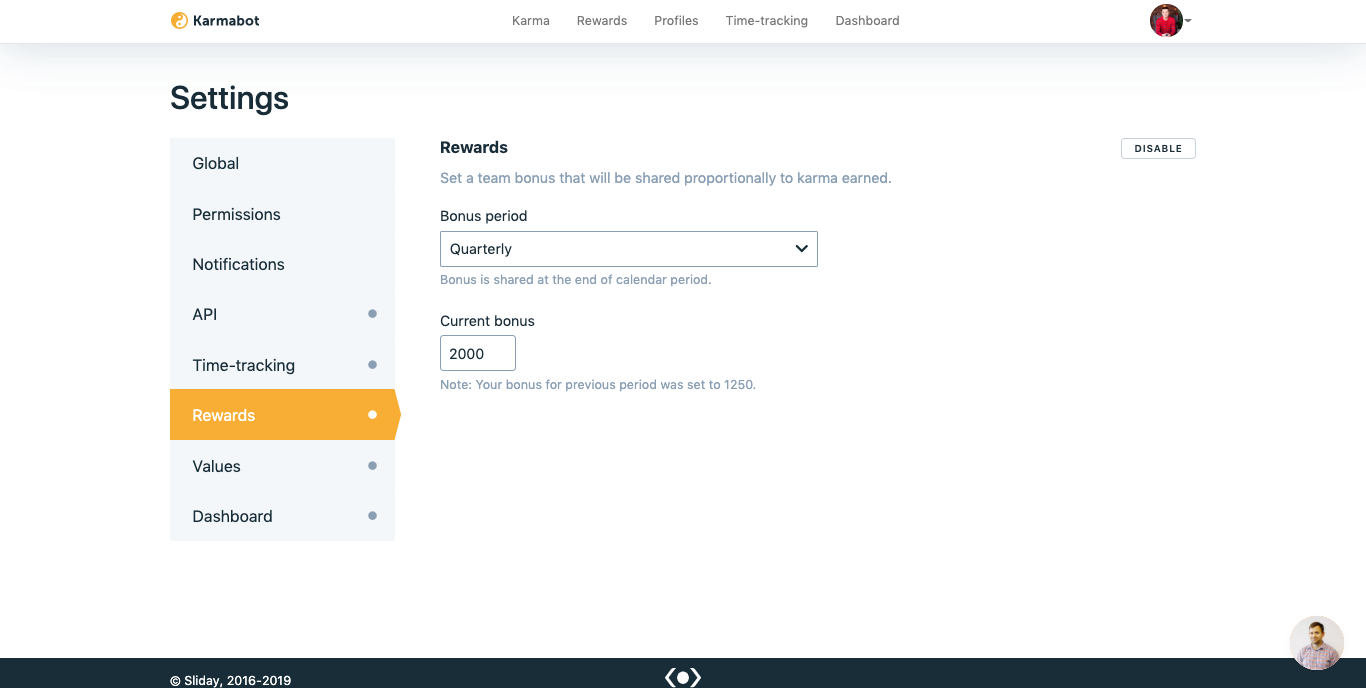Click the Settings page heading
This screenshot has height=688, width=1366.
[x=229, y=98]
